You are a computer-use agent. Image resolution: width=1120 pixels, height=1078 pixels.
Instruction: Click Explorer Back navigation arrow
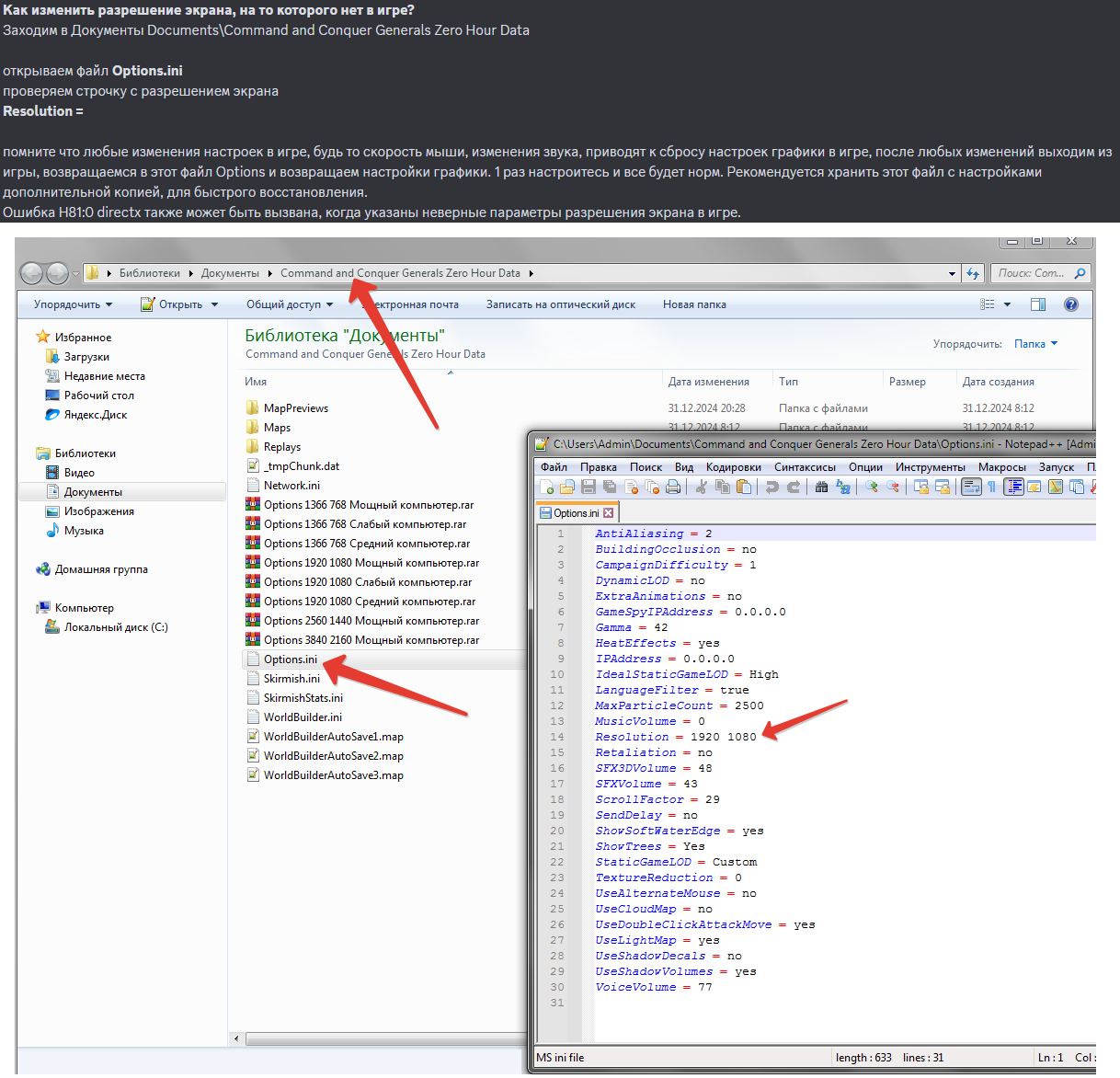pyautogui.click(x=32, y=273)
